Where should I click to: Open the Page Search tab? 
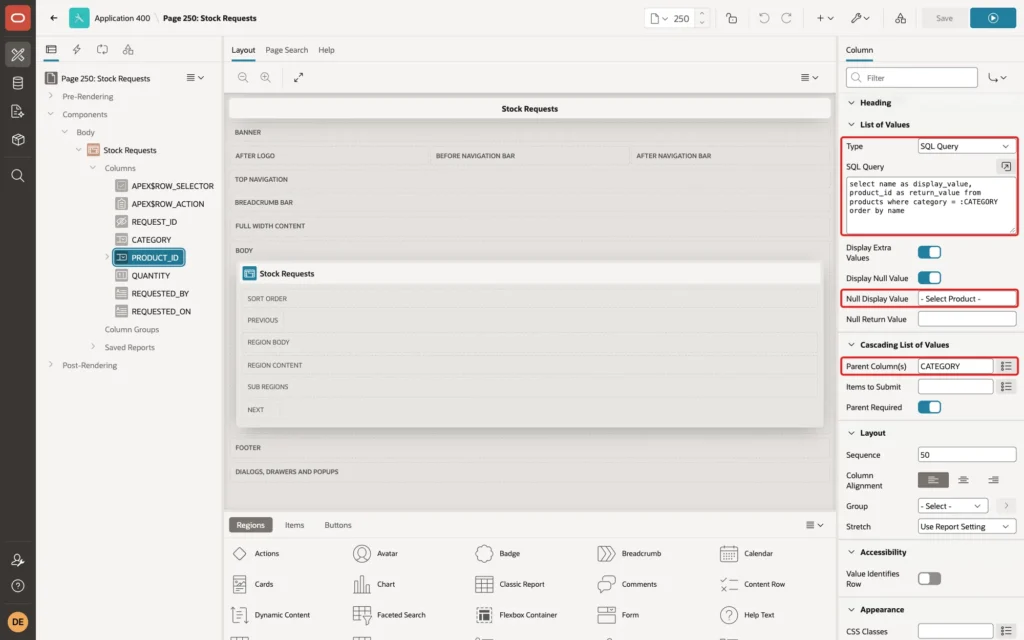pos(286,50)
